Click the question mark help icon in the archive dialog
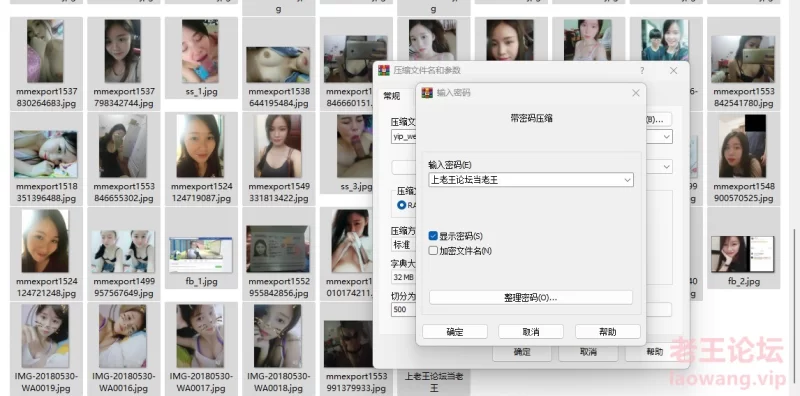800x396 pixels. [x=642, y=70]
